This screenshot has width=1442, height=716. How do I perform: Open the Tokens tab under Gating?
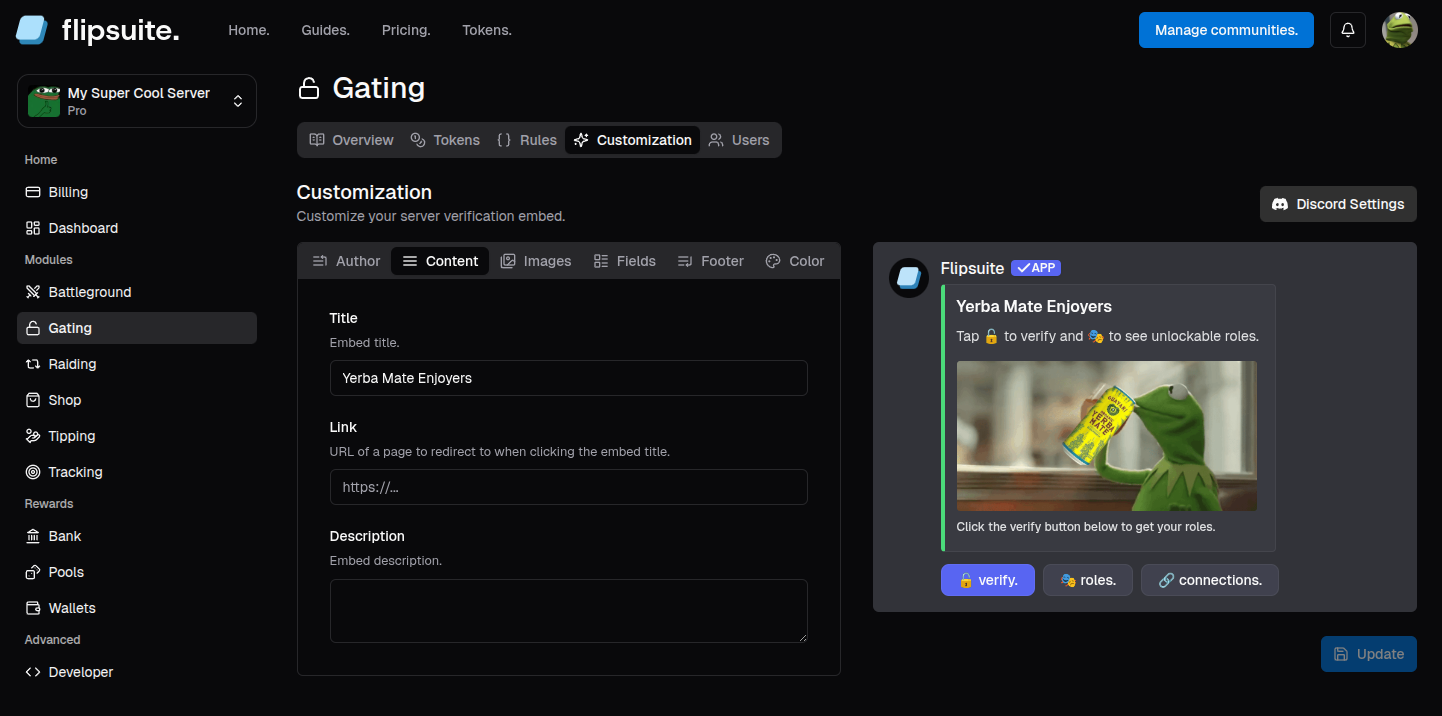pyautogui.click(x=445, y=140)
